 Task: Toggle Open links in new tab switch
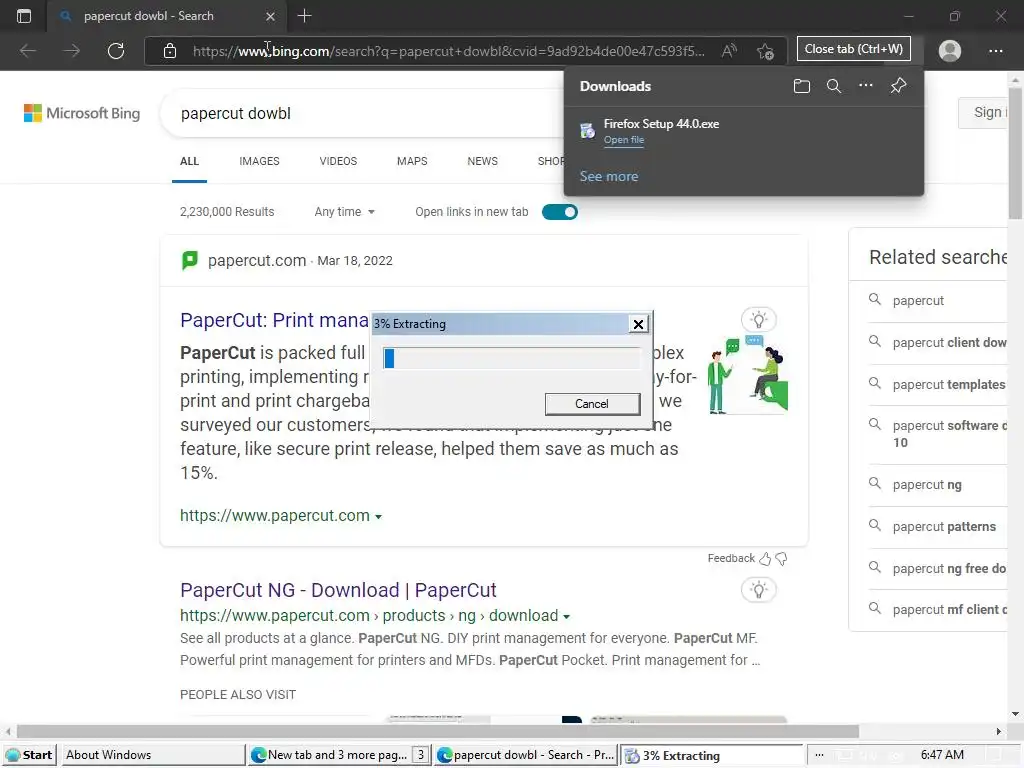[x=560, y=212]
